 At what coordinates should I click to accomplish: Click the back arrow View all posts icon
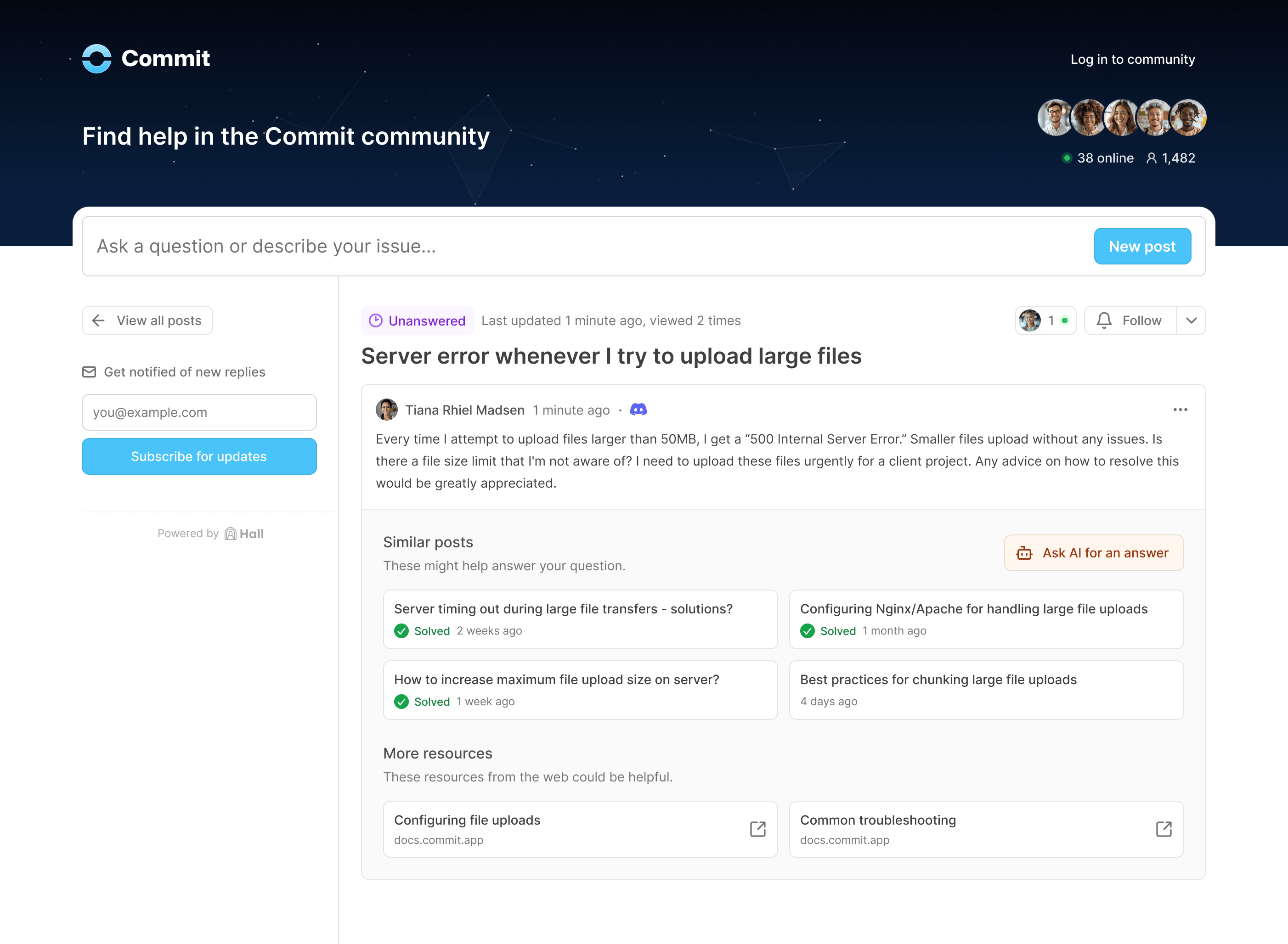tap(98, 320)
